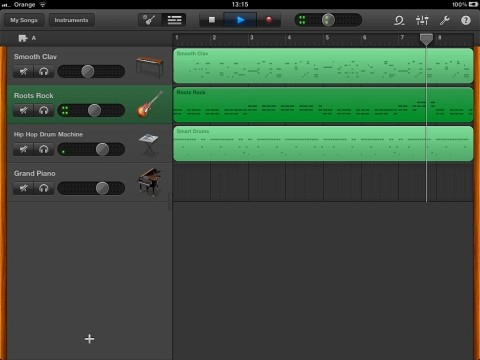Image resolution: width=480 pixels, height=360 pixels.
Task: Select the Roots Rock green region
Action: click(x=323, y=105)
